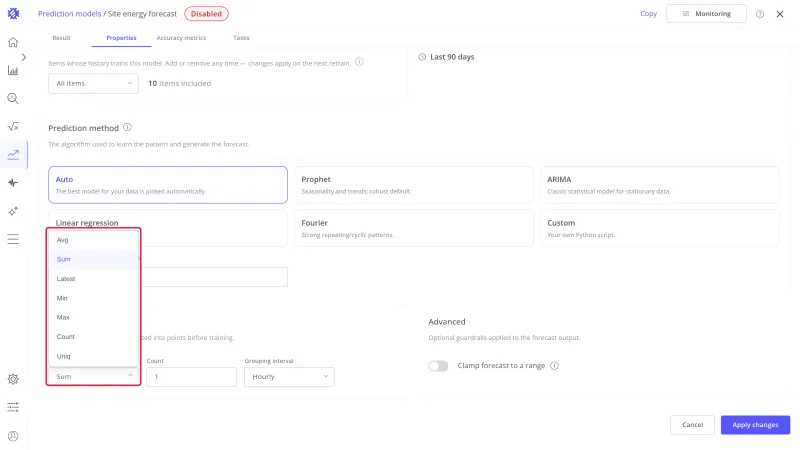Image resolution: width=800 pixels, height=450 pixels.
Task: Open the search magnifier sidebar icon
Action: point(13,98)
